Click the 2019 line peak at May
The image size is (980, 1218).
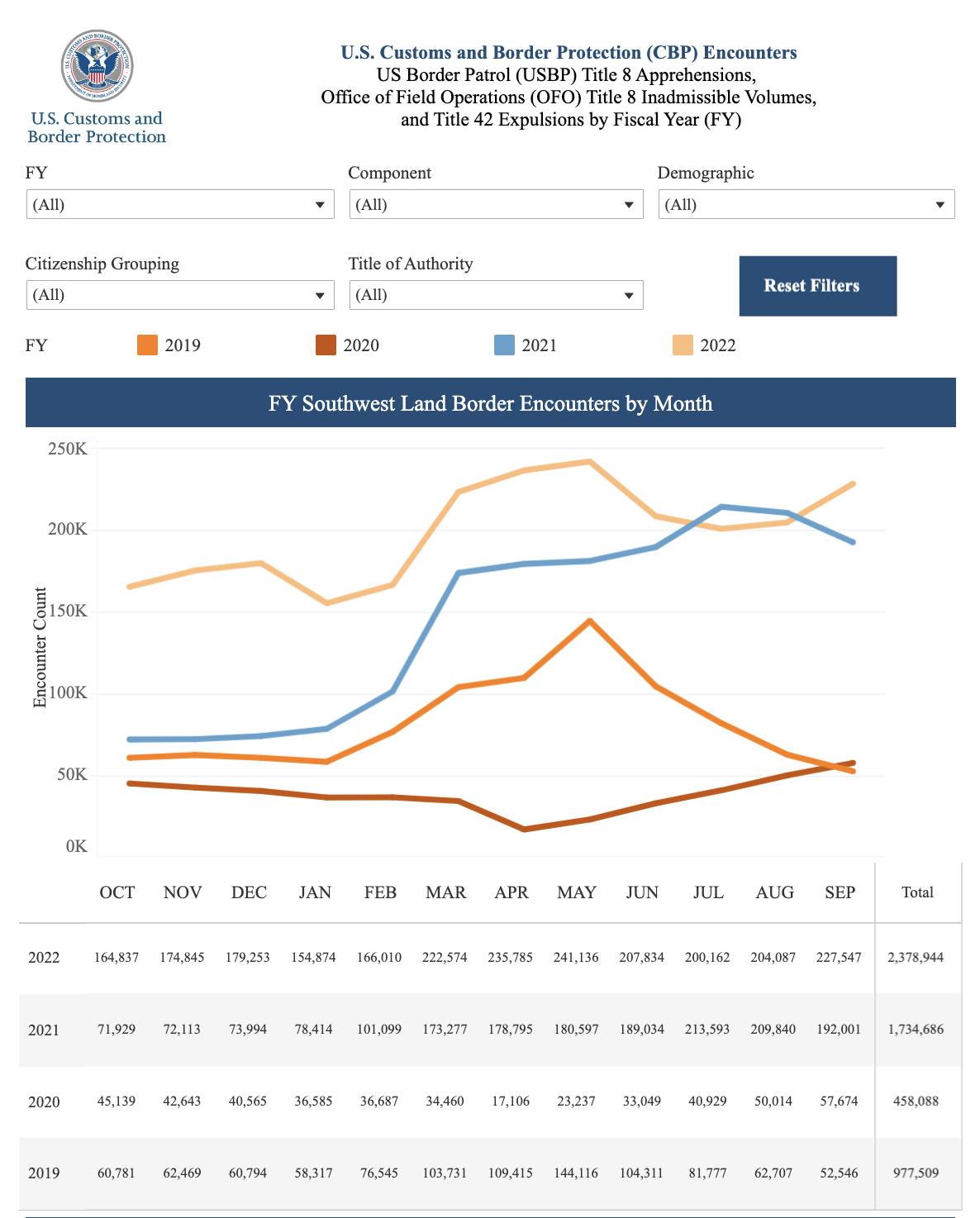click(589, 621)
